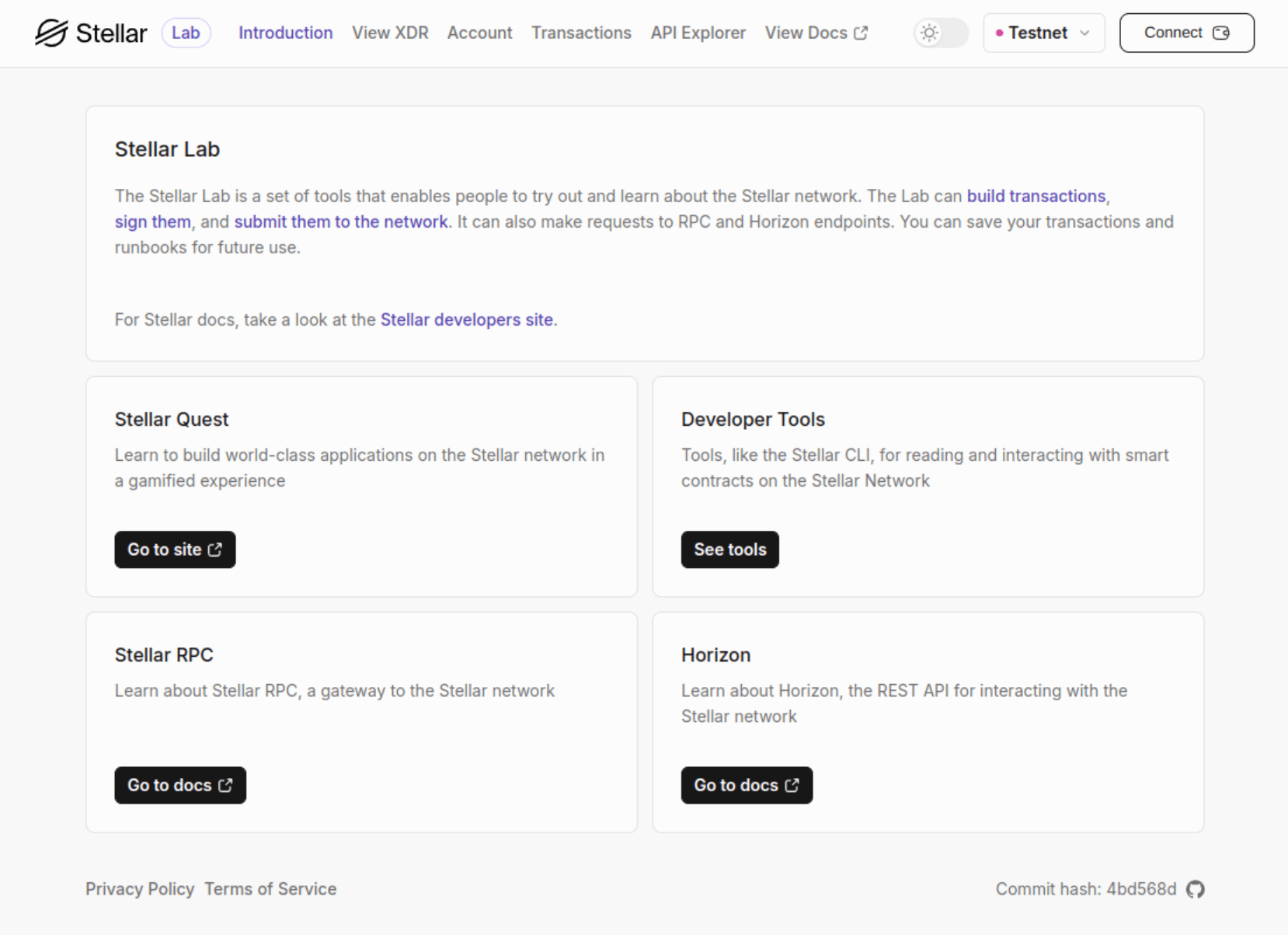Go to the View XDR tab

[390, 33]
